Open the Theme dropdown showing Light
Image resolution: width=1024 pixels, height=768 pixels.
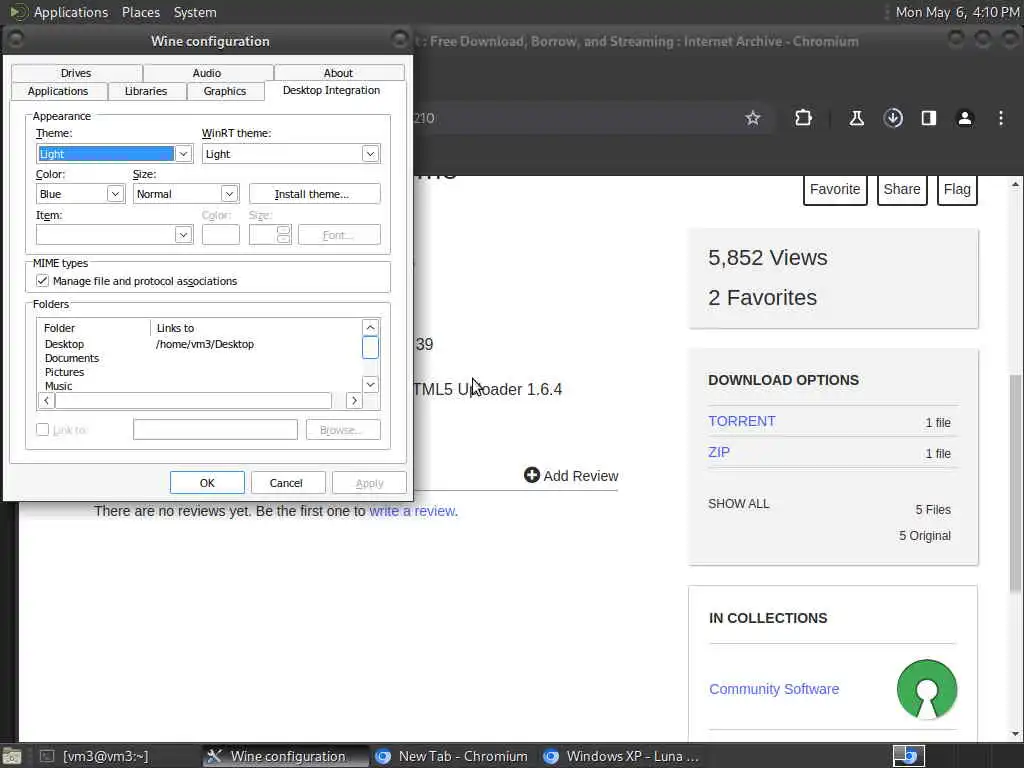point(115,154)
